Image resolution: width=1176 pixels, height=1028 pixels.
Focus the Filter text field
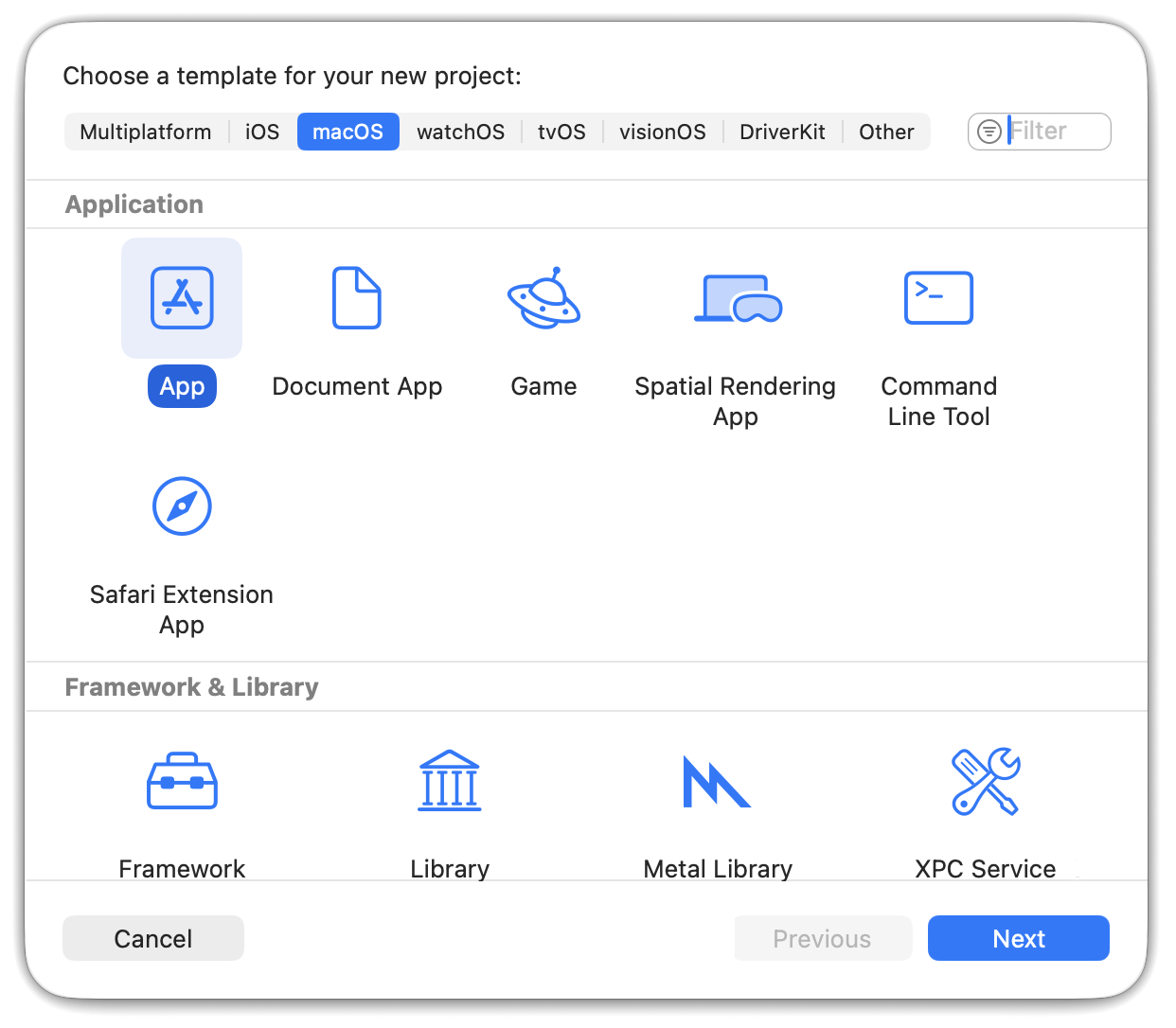(1056, 132)
